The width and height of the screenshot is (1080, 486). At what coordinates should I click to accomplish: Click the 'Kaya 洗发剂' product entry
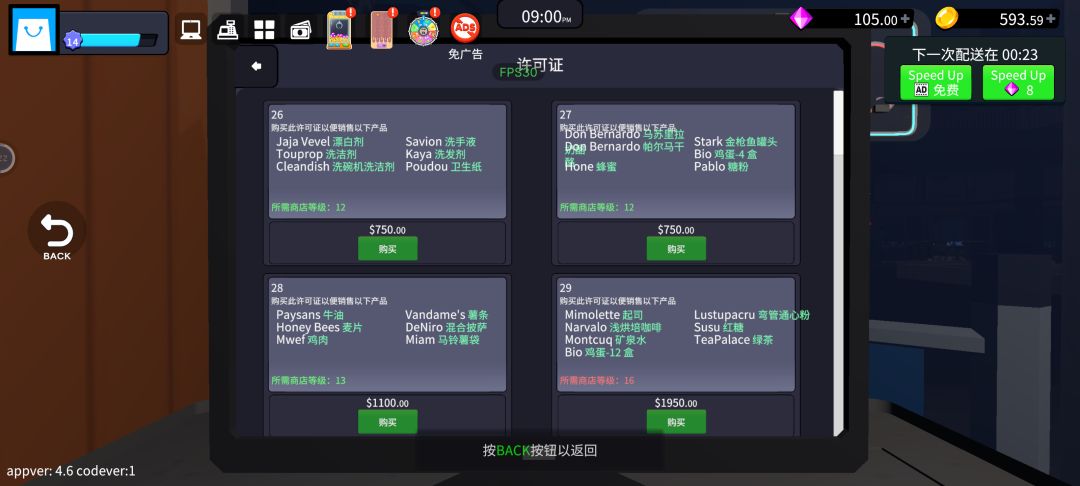tap(435, 154)
